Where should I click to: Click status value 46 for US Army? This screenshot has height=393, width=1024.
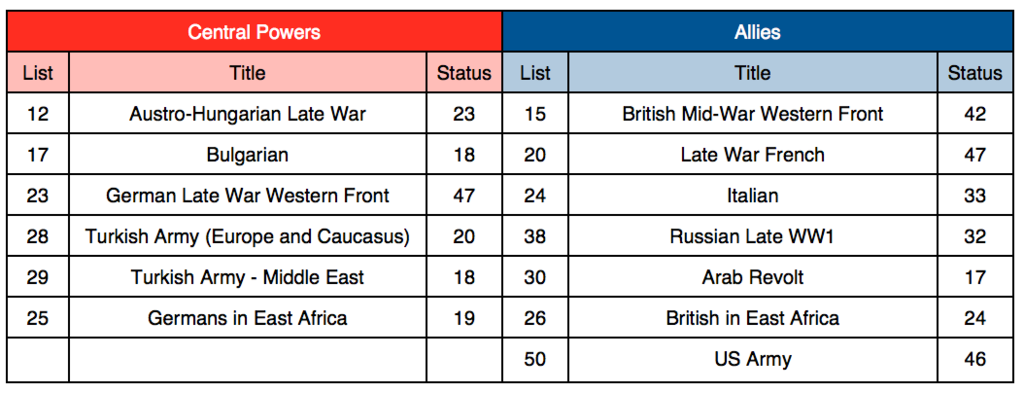(x=976, y=358)
